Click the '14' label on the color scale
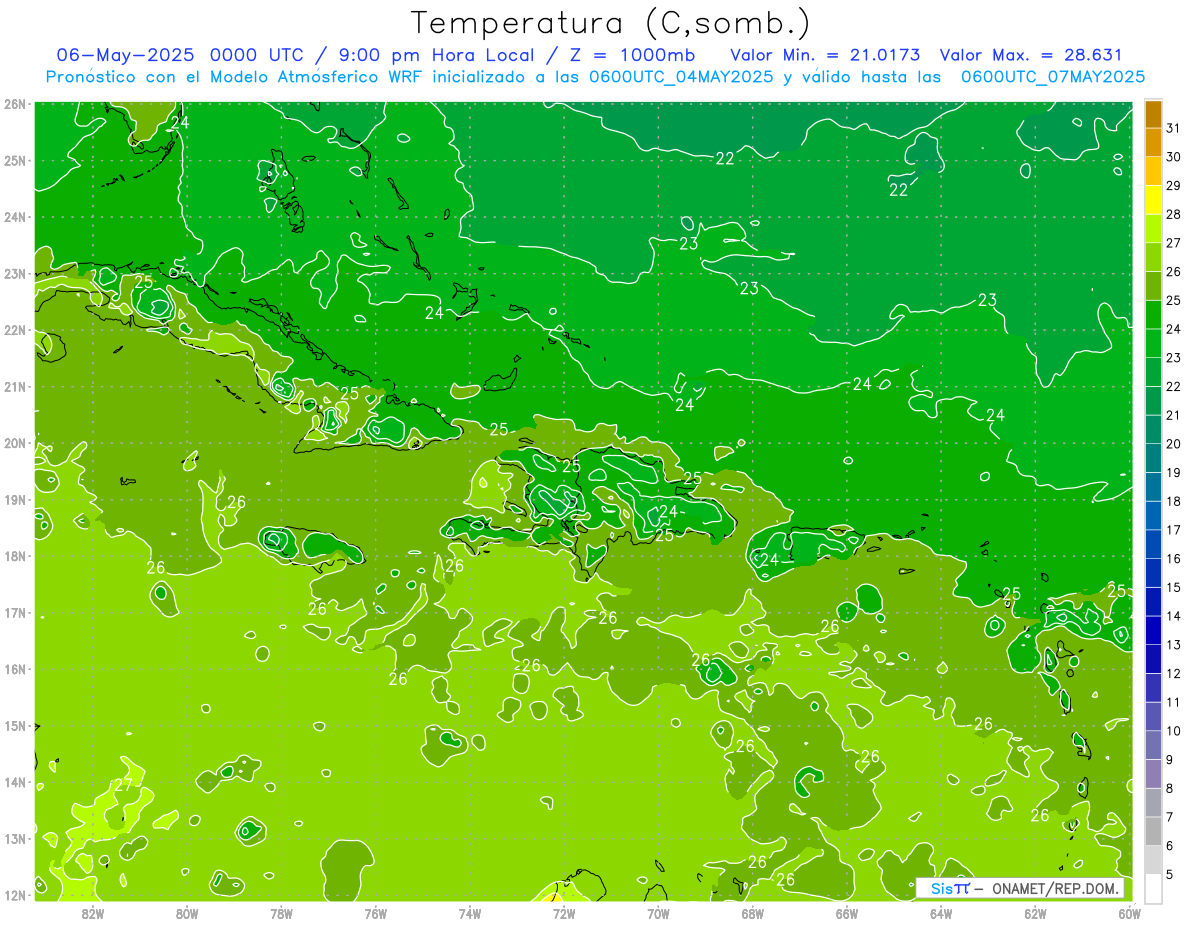 (1173, 616)
